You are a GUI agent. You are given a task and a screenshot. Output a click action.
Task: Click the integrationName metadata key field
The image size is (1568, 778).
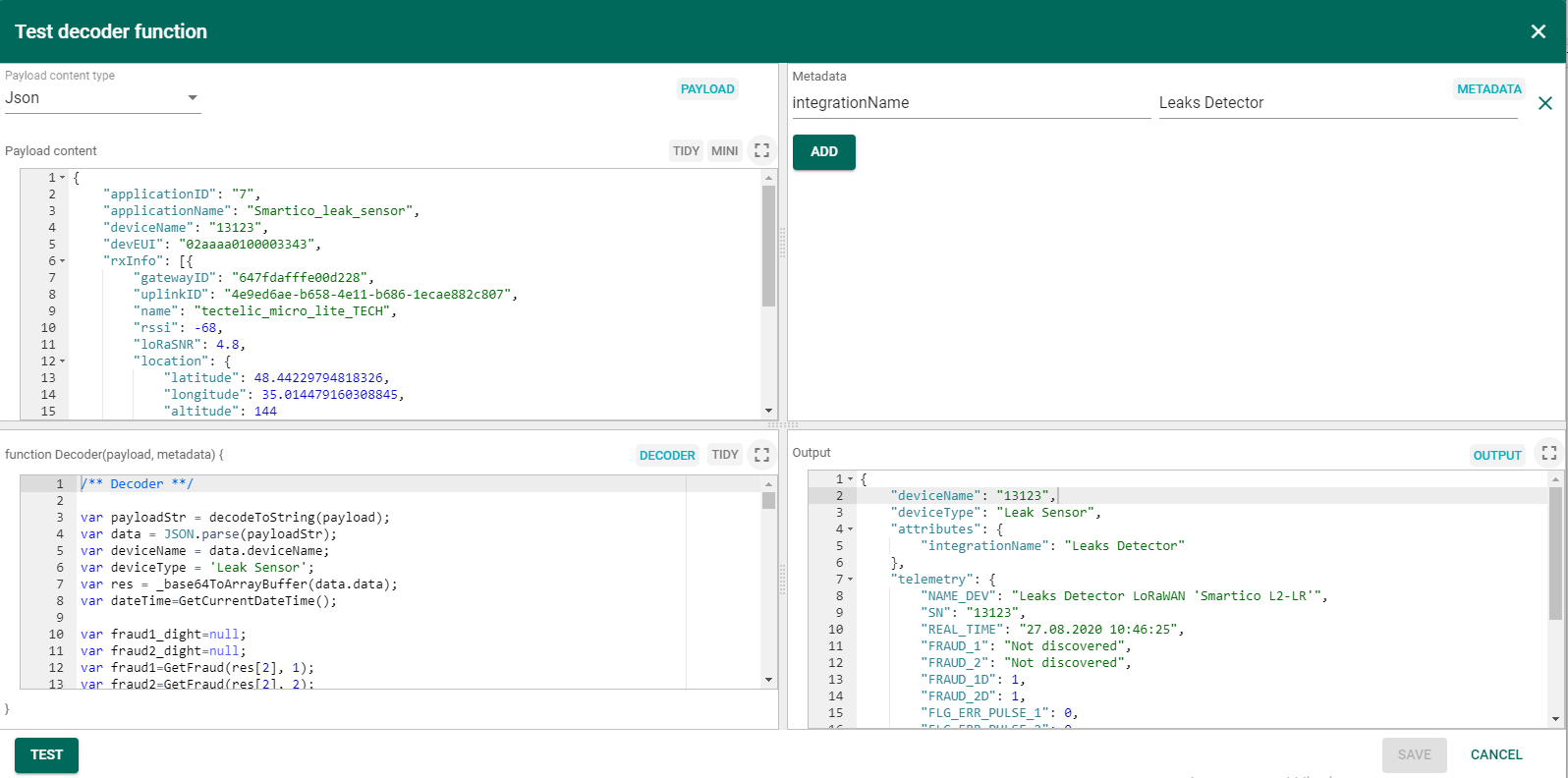[971, 103]
